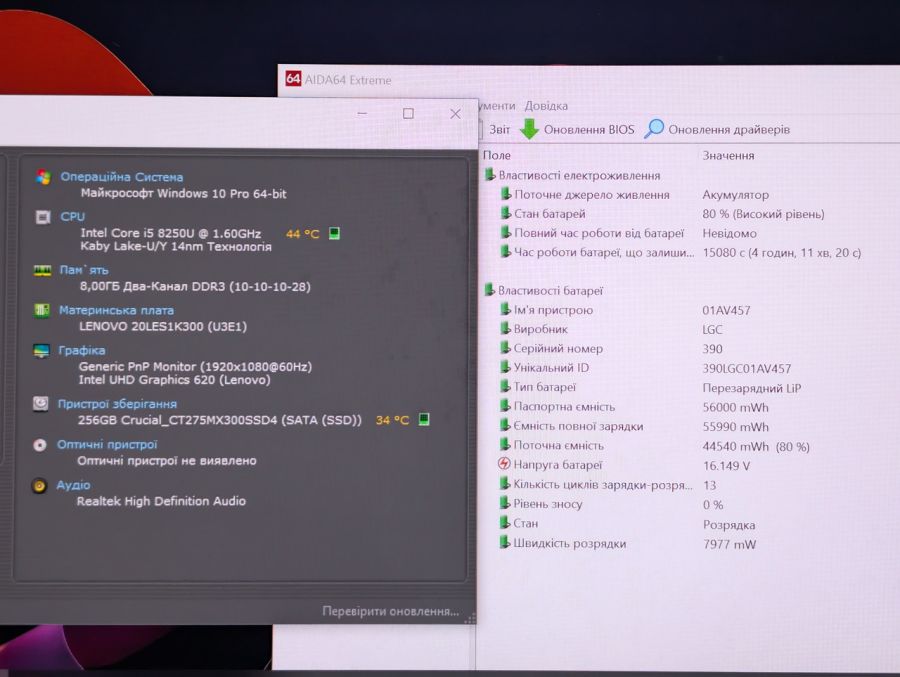
Task: Select value 80 % (Високий рівень)
Action: pyautogui.click(x=763, y=214)
